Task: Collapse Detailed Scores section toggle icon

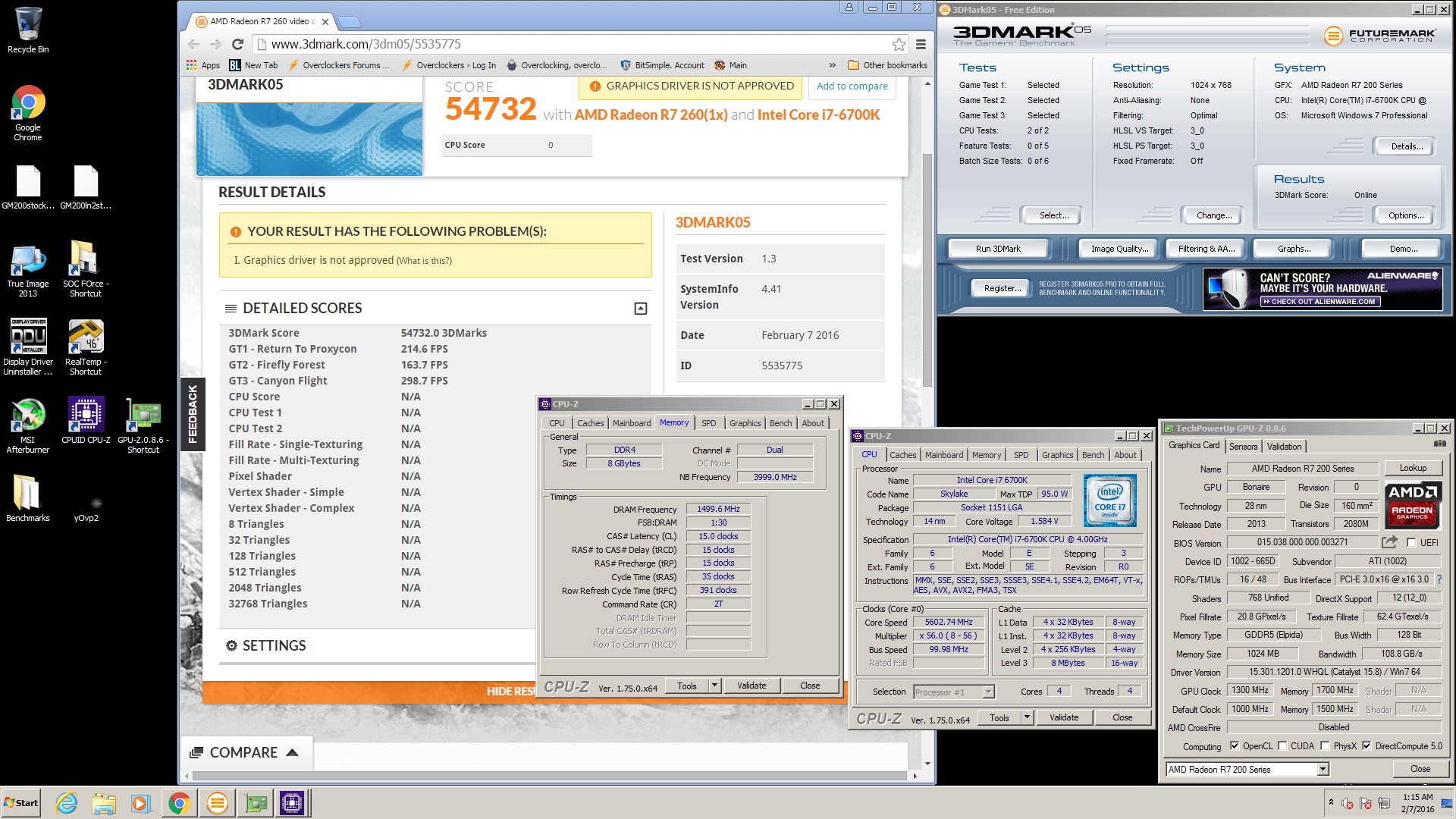Action: click(641, 309)
